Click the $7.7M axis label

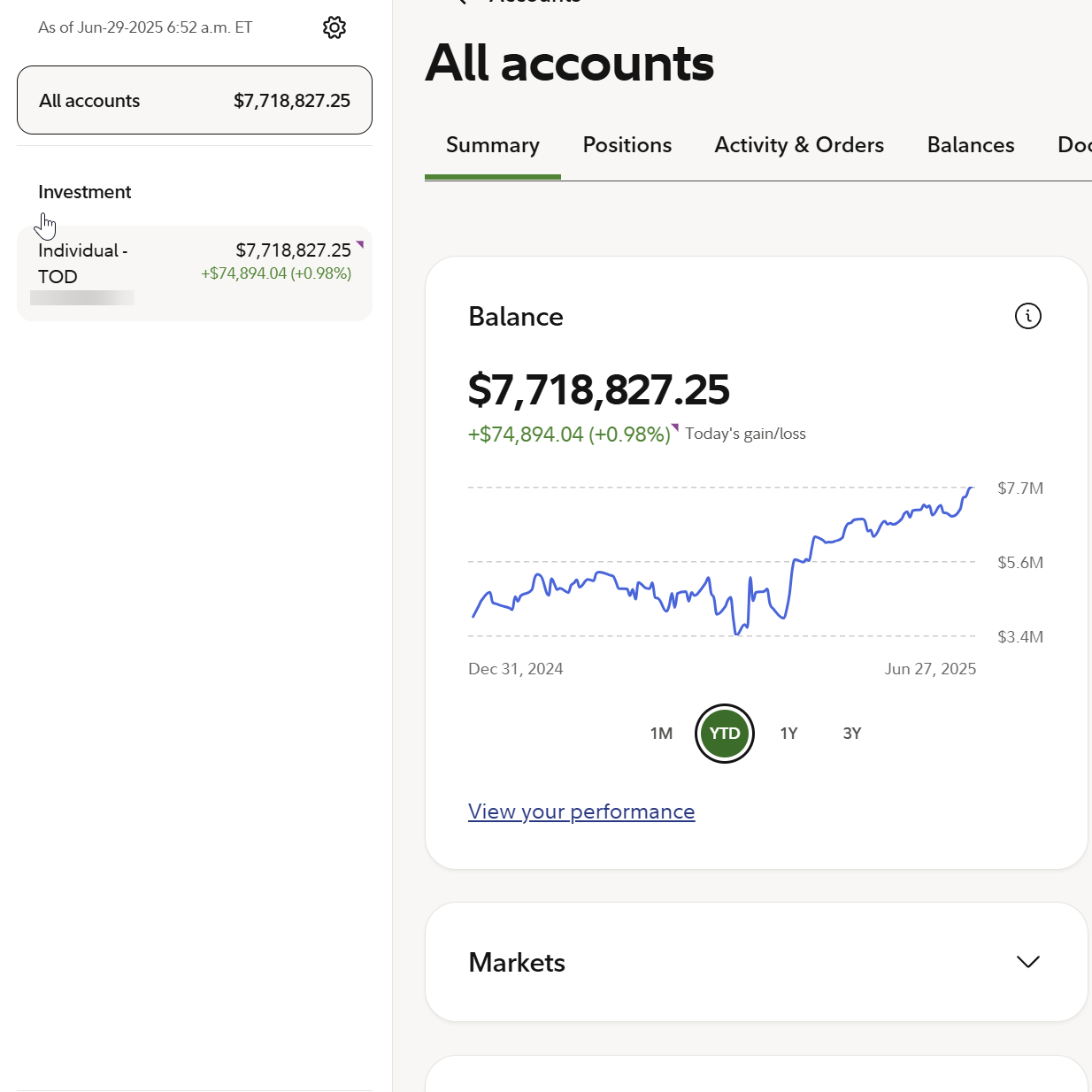pos(1020,488)
